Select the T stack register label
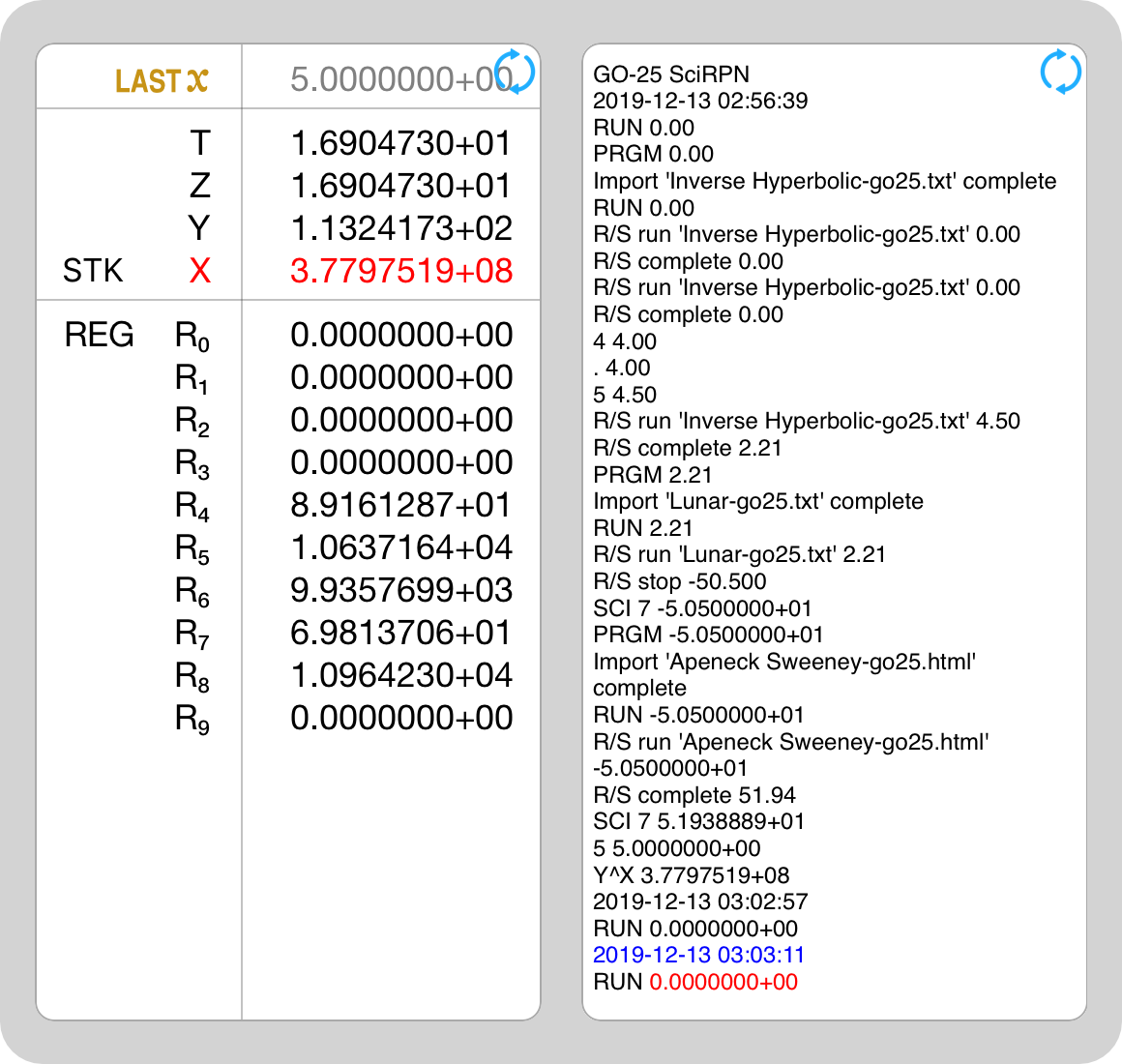This screenshot has width=1122, height=1064. pyautogui.click(x=199, y=143)
